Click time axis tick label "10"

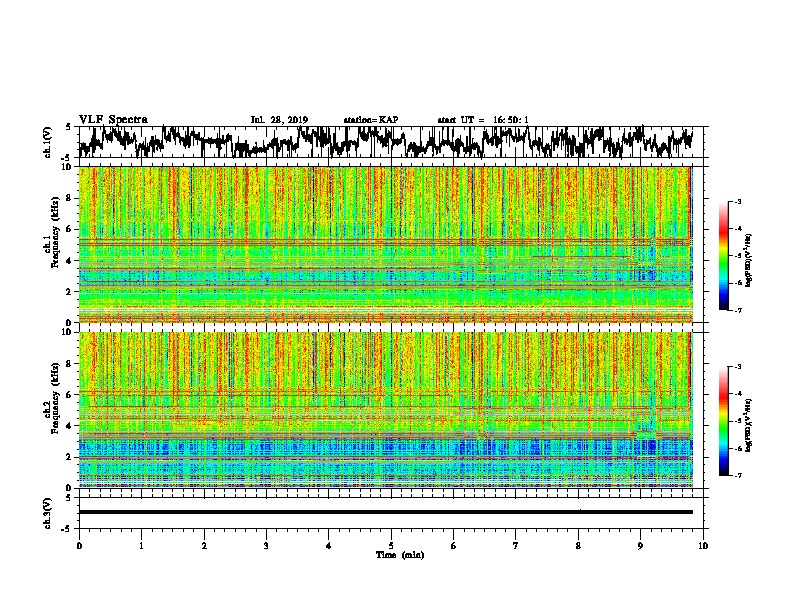coord(703,546)
